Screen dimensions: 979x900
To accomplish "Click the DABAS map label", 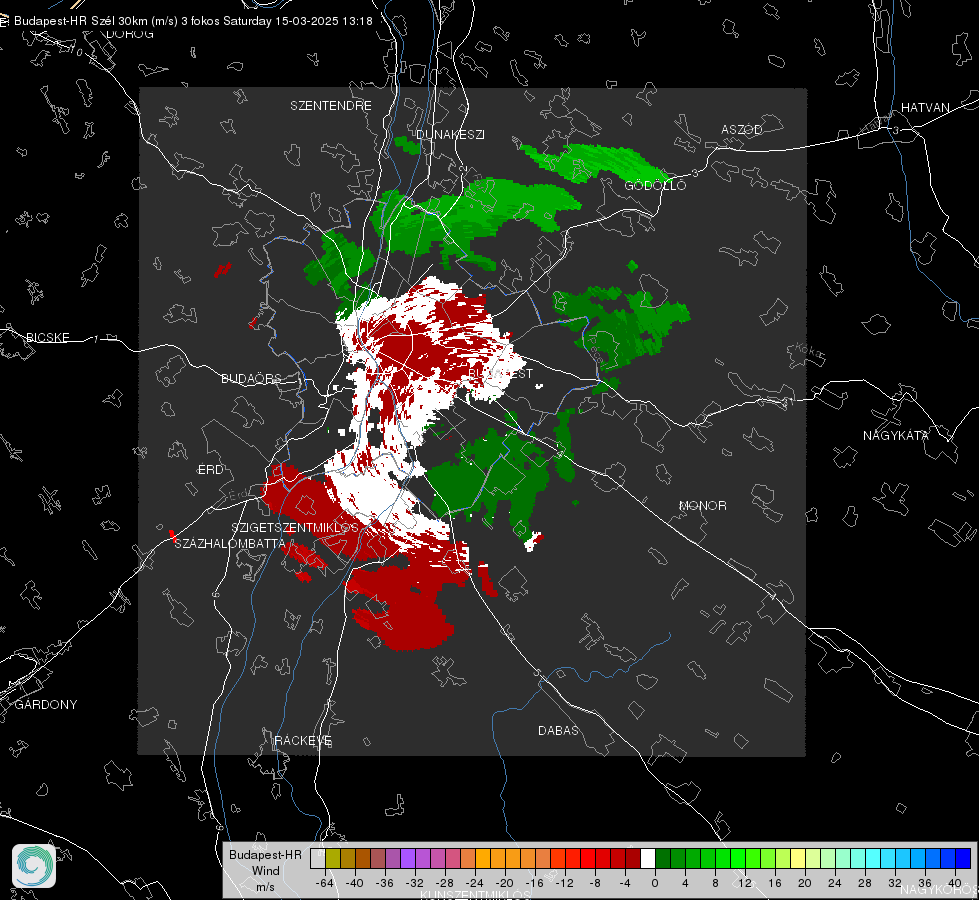I will pyautogui.click(x=558, y=731).
